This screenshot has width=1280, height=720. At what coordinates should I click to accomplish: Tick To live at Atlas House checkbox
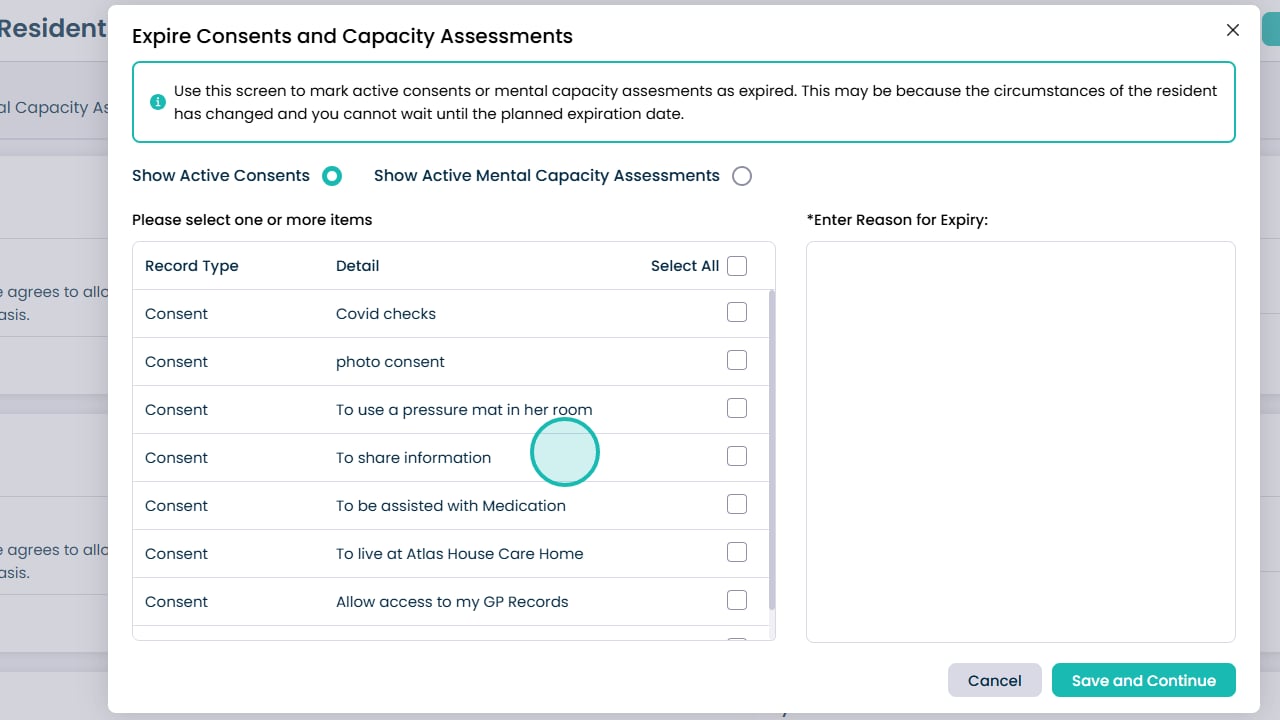[x=737, y=552]
